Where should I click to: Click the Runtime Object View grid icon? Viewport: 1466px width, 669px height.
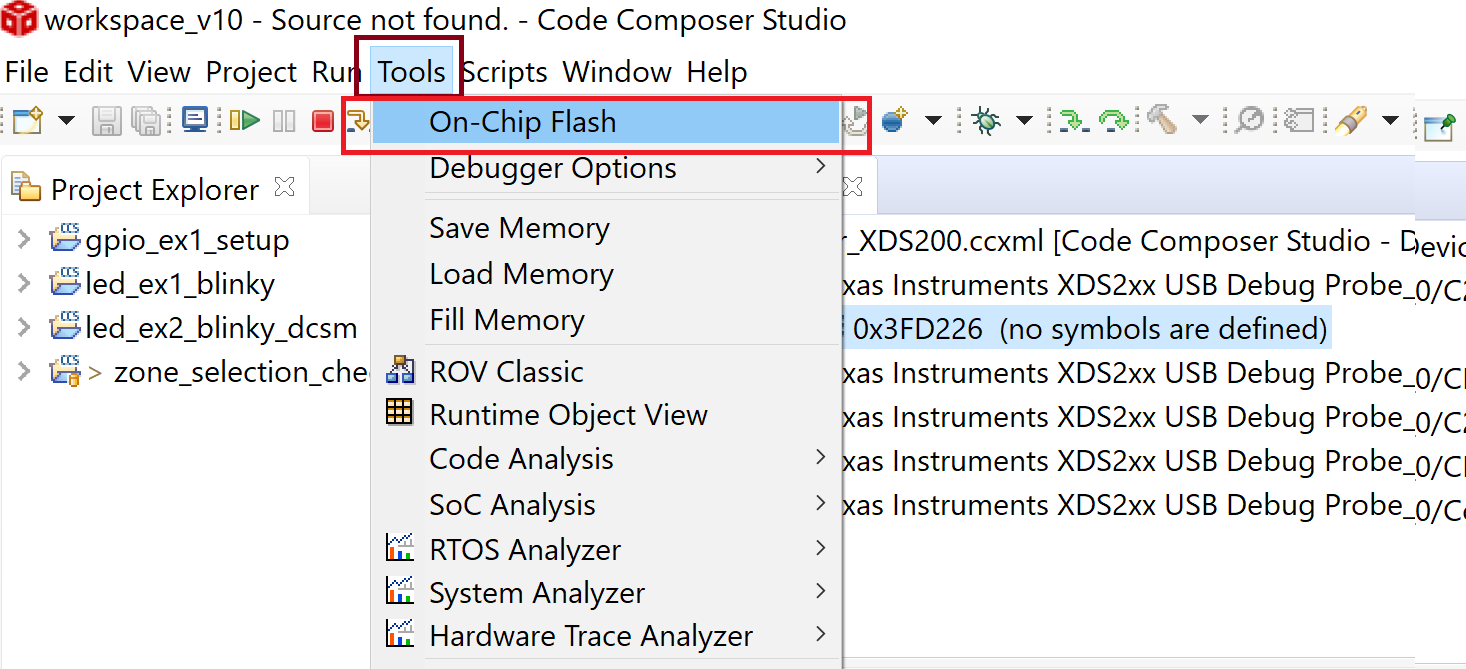(398, 413)
